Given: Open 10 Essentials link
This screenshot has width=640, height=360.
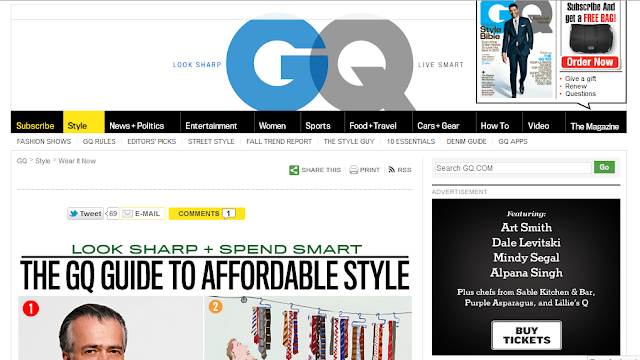Looking at the screenshot, I should (x=411, y=142).
